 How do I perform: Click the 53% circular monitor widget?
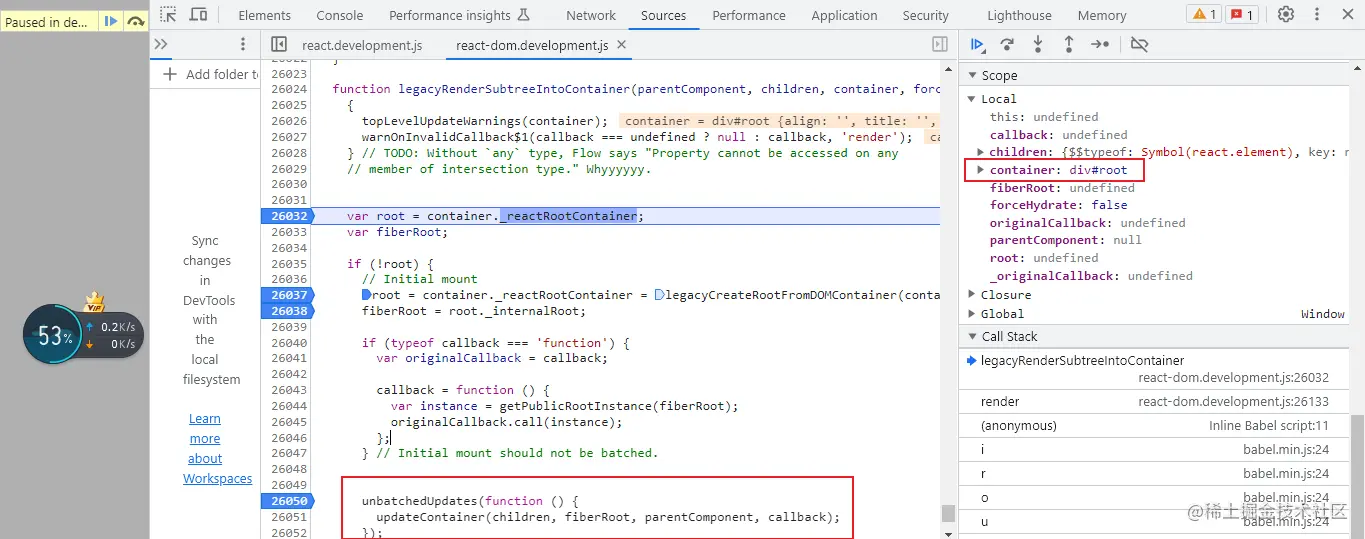55,336
